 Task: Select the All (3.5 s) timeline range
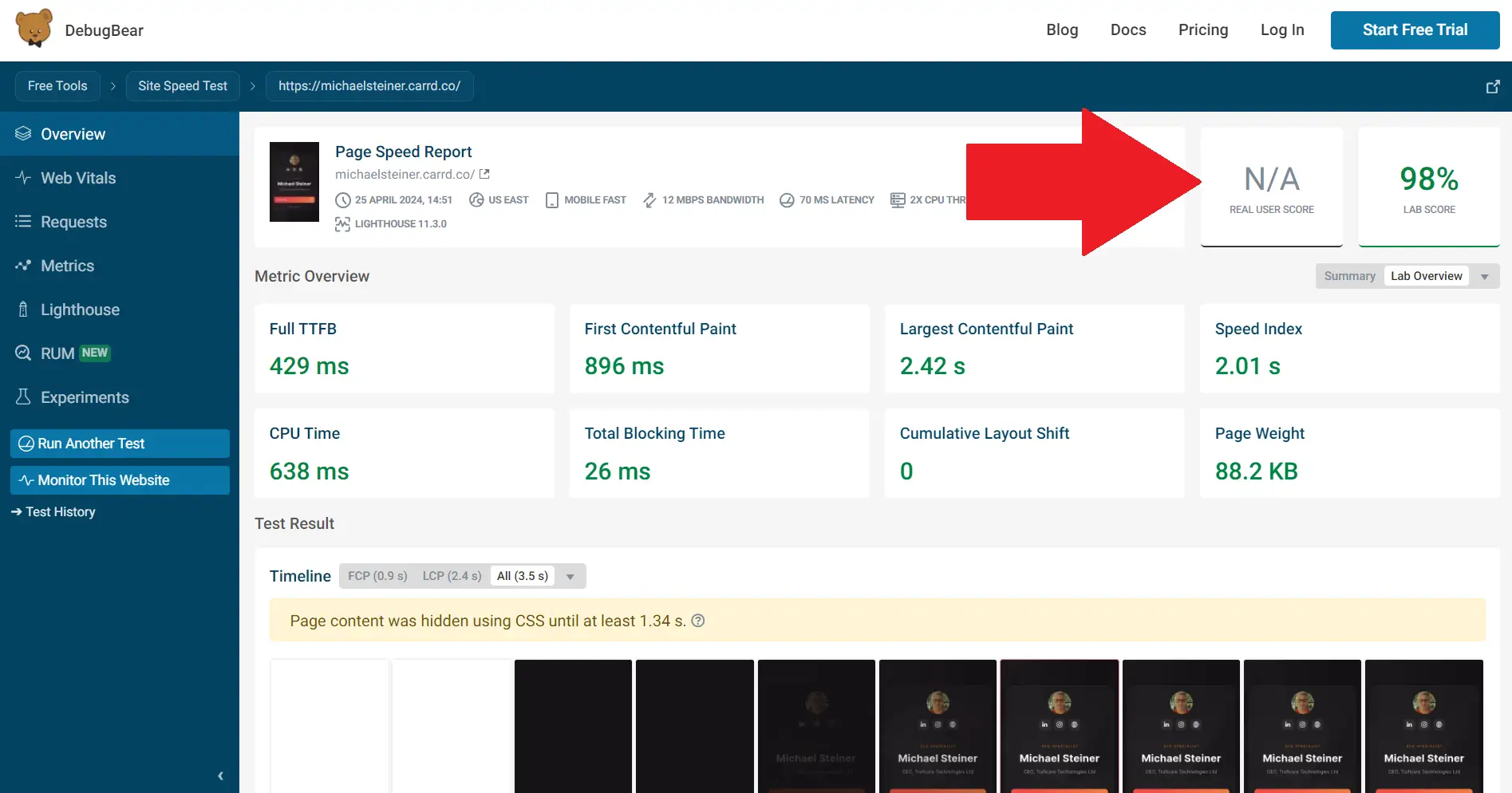tap(523, 576)
